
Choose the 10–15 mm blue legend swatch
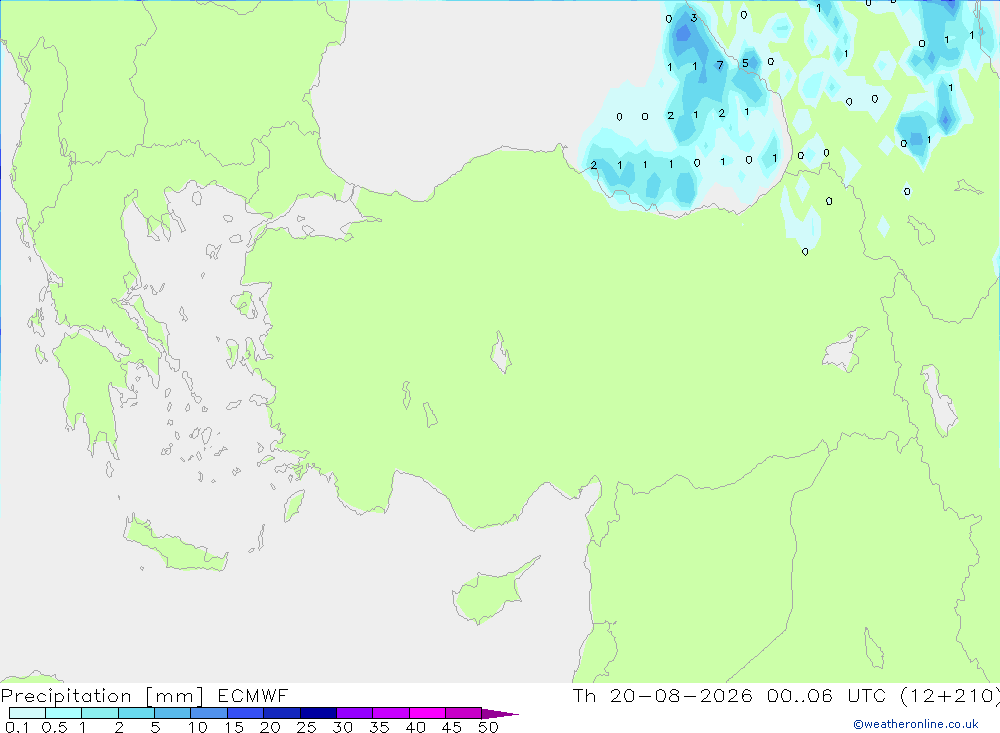tap(209, 713)
